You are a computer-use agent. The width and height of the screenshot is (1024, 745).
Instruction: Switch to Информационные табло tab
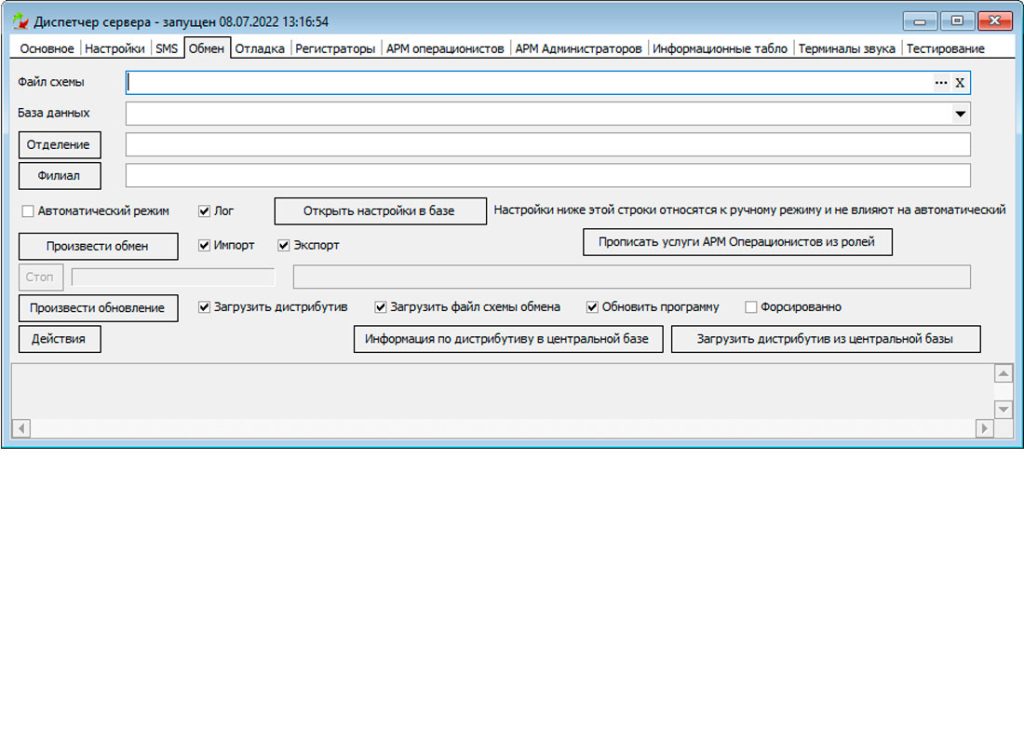pos(720,48)
